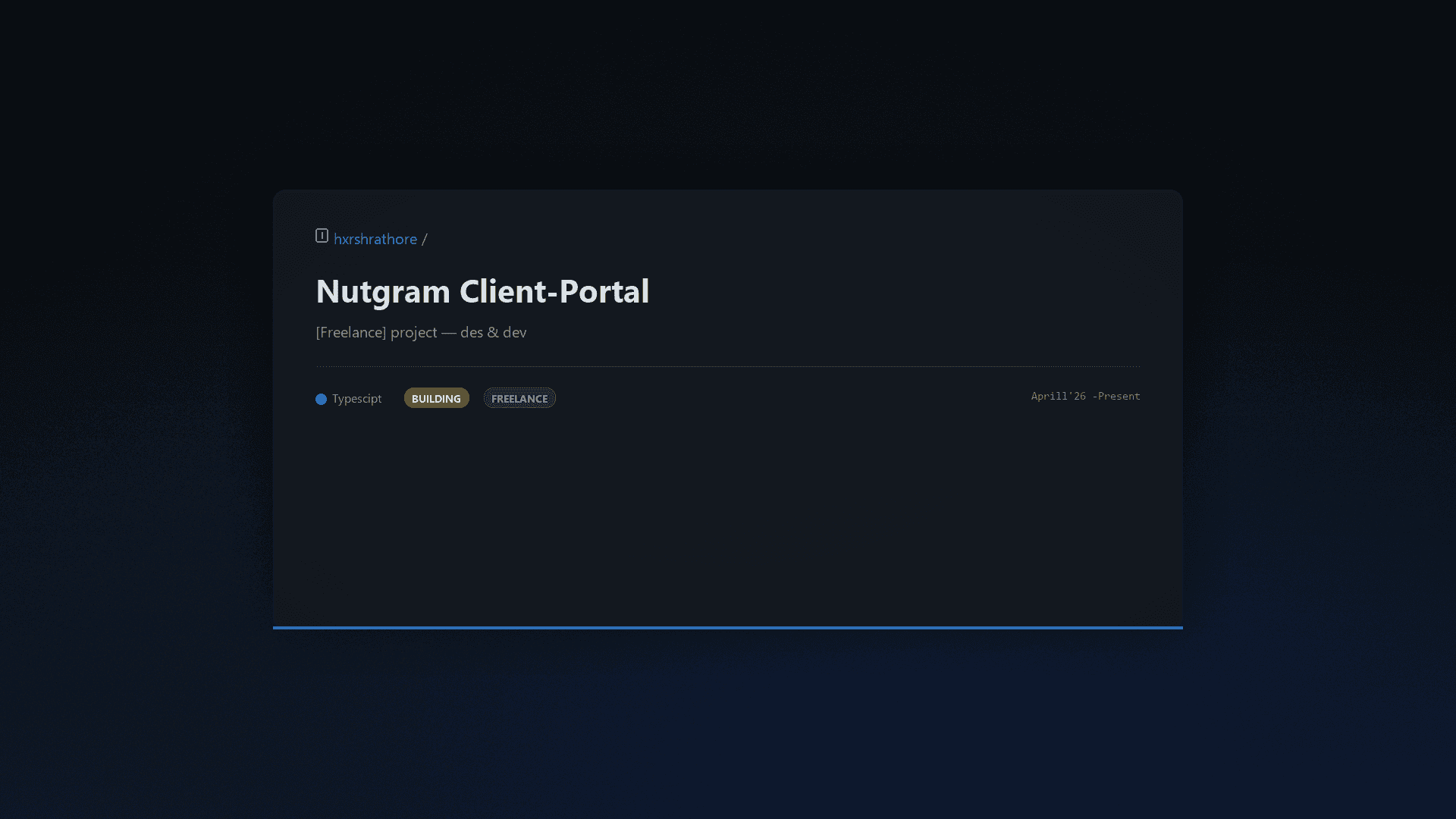Click the '[Freelance] project — des & dev' description
The height and width of the screenshot is (819, 1456).
click(421, 332)
